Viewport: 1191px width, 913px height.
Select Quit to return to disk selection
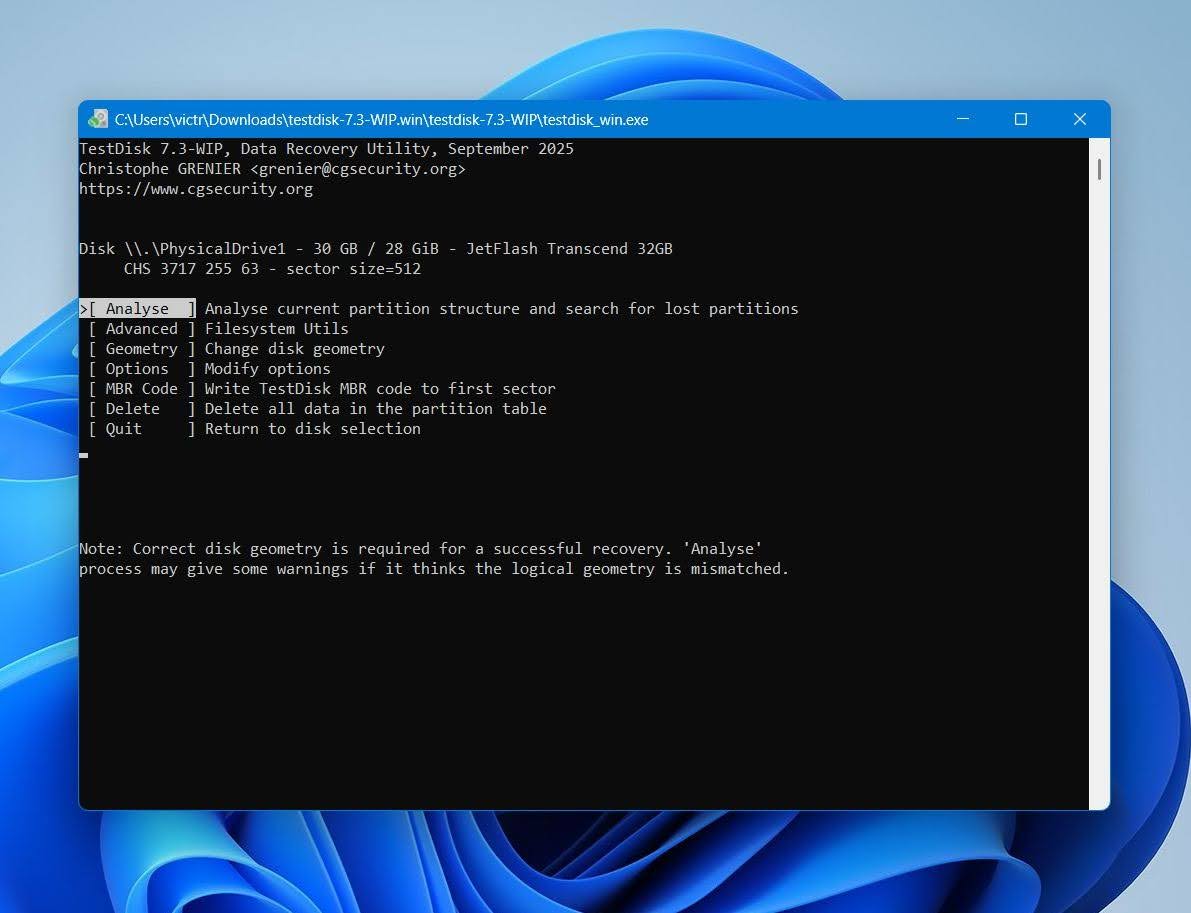(141, 428)
